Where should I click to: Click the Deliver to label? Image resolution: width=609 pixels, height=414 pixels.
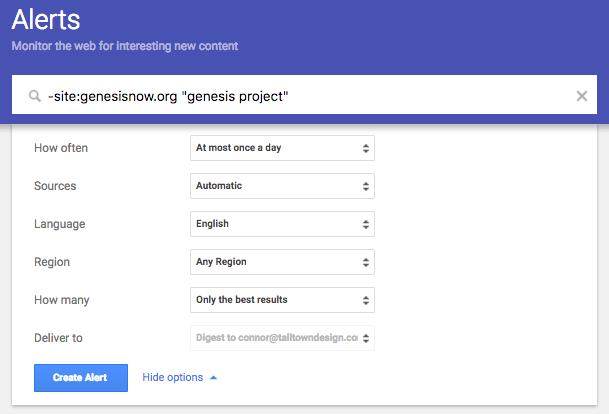pos(58,338)
